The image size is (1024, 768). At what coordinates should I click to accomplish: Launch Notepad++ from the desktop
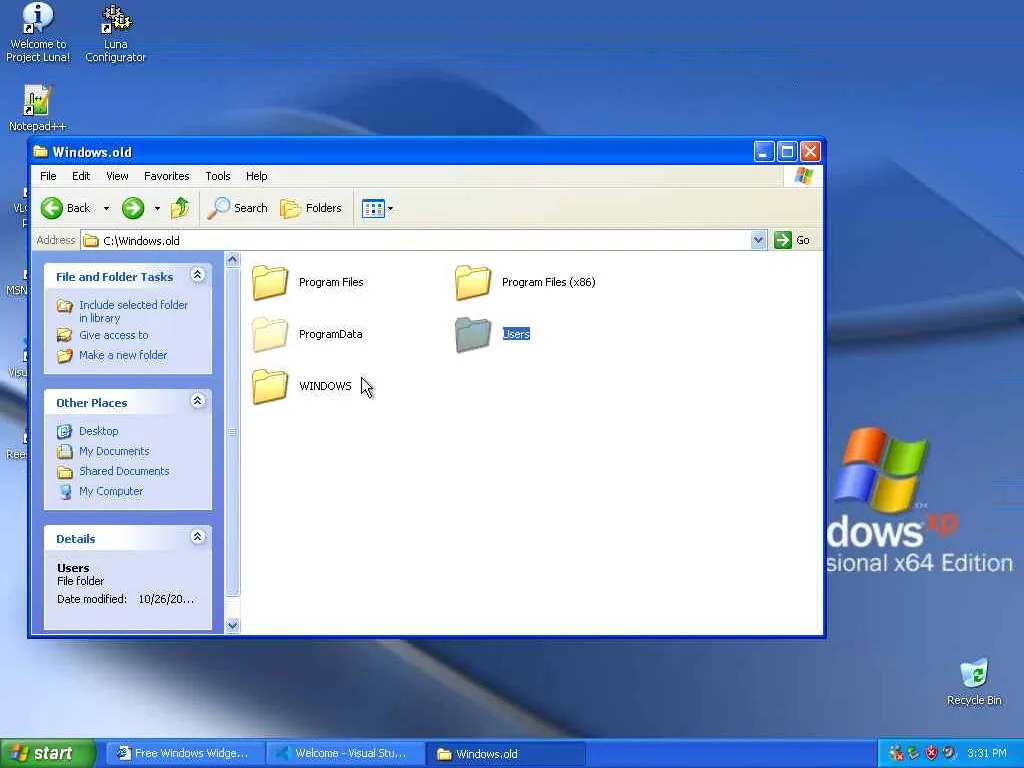click(x=37, y=108)
